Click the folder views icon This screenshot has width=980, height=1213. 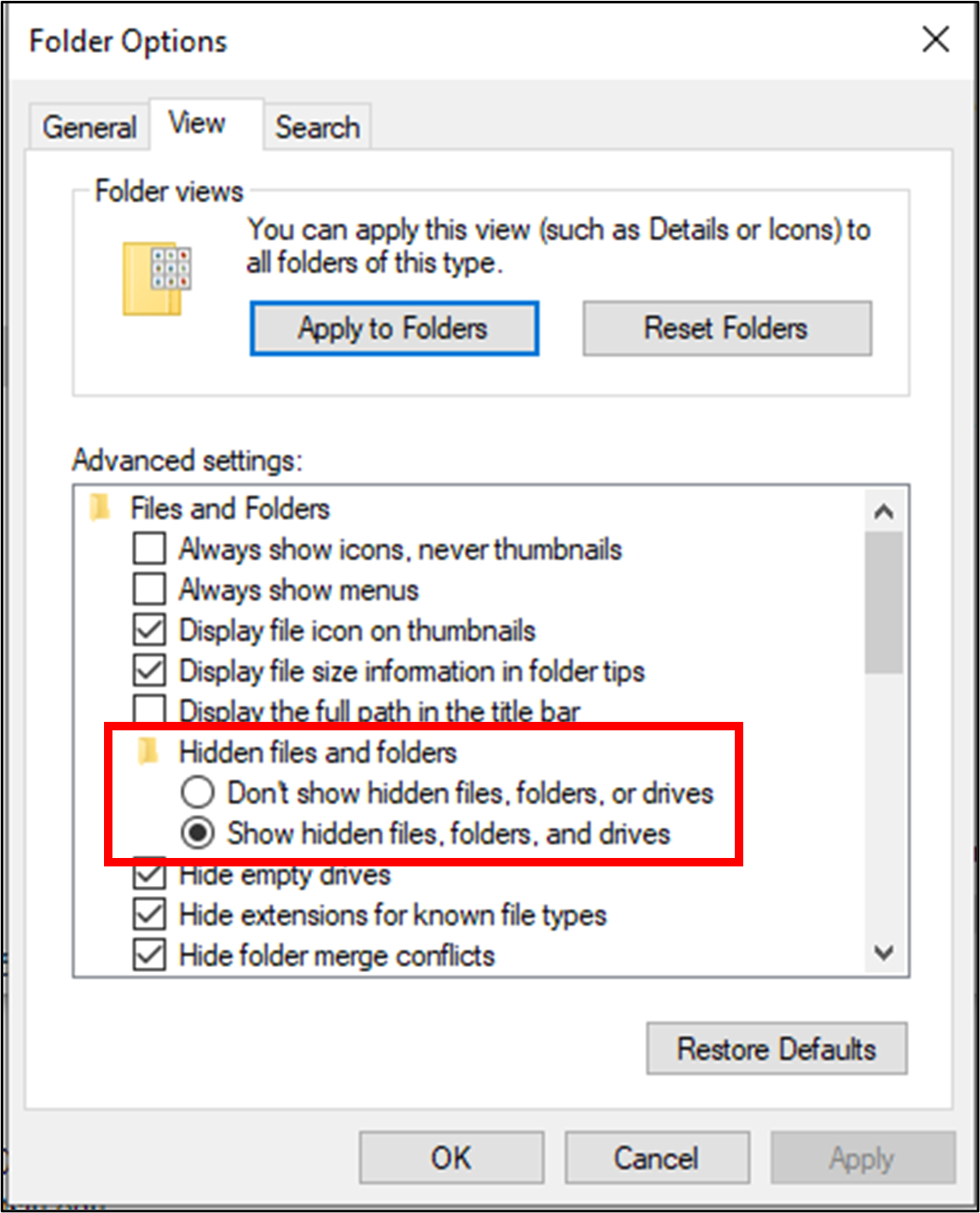[x=157, y=279]
